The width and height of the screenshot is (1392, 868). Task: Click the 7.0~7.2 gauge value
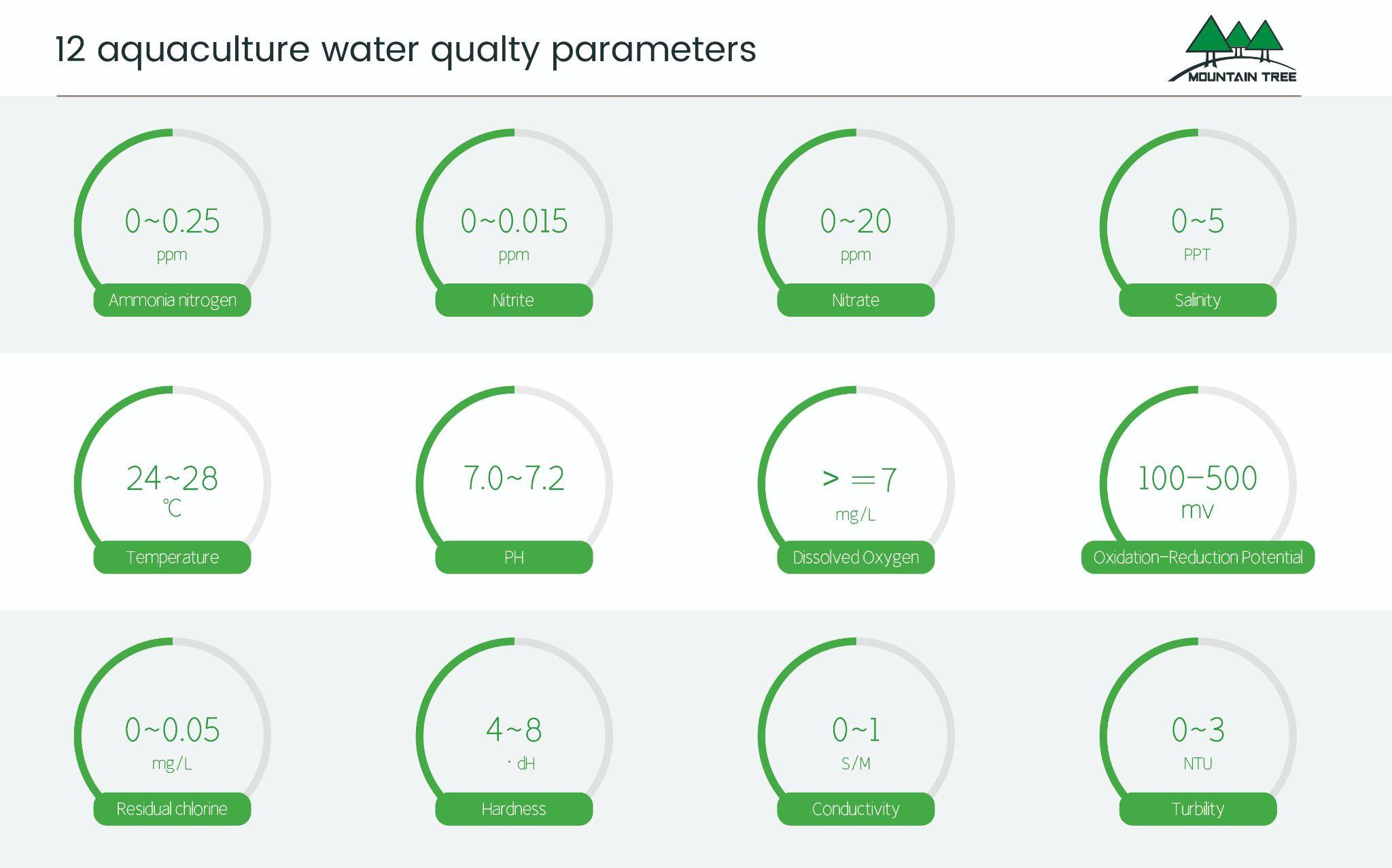pos(514,479)
